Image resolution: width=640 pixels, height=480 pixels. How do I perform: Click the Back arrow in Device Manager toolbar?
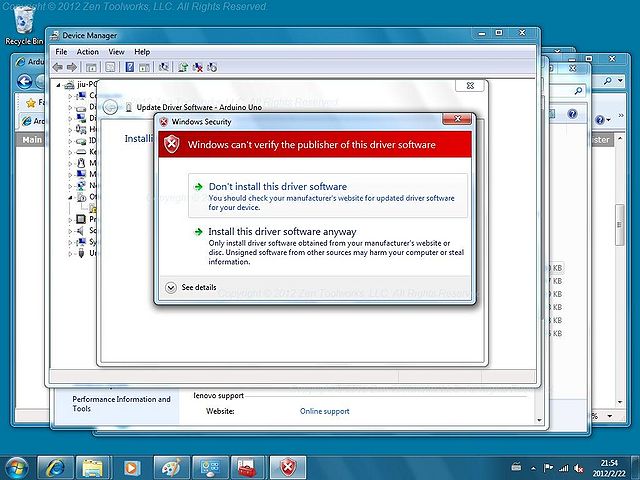(58, 67)
